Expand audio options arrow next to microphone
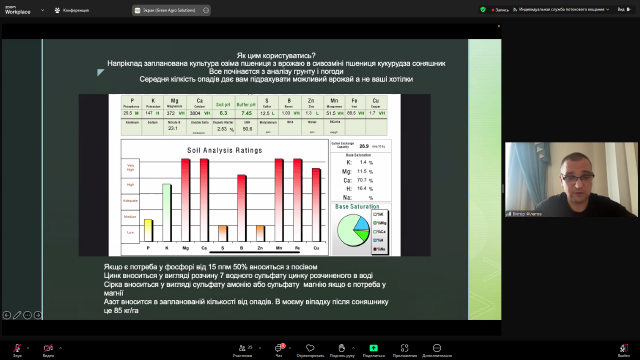This screenshot has height=360, width=640. [x=28, y=348]
